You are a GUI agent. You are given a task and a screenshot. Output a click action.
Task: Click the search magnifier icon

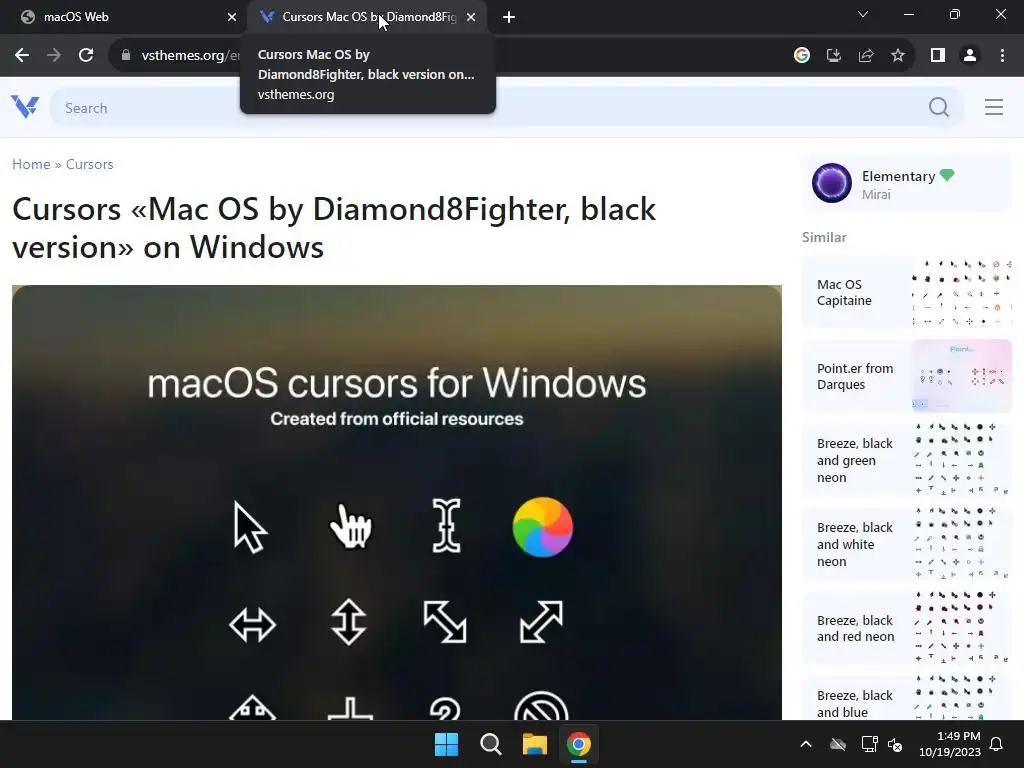click(938, 107)
